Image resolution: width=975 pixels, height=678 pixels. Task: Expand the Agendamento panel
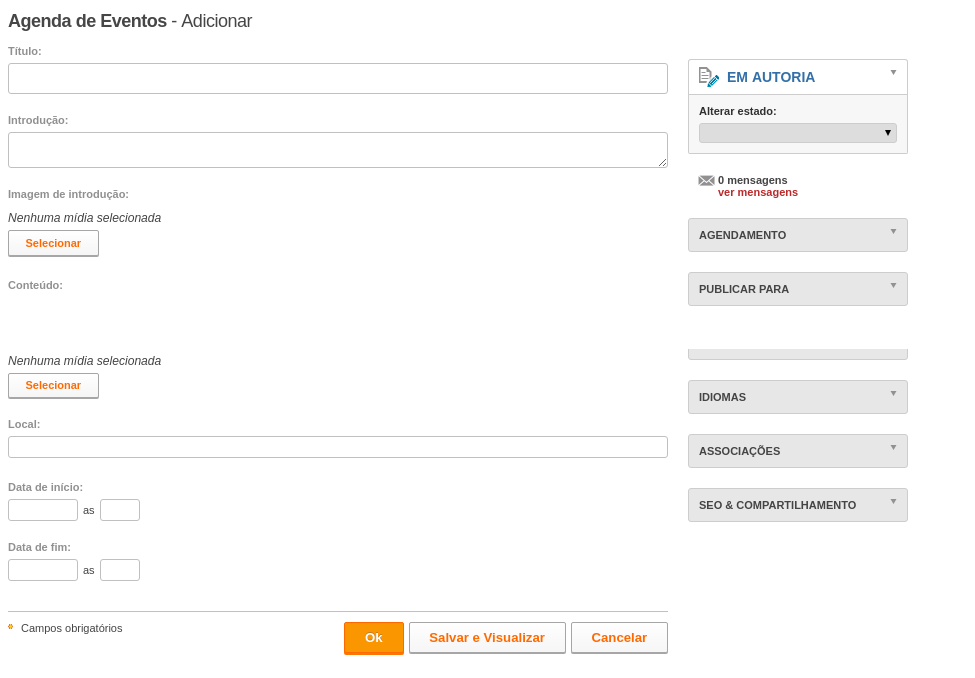[x=798, y=235]
